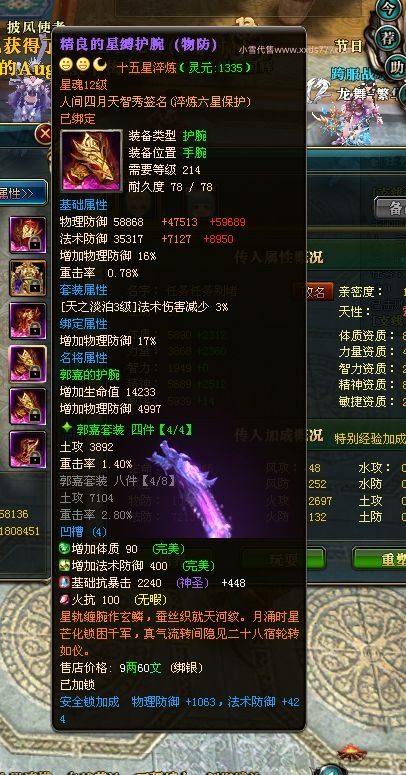Image resolution: width=406 pixels, height=775 pixels.
Task: Click the bracer item thumbnail in tooltip
Action: (x=91, y=161)
